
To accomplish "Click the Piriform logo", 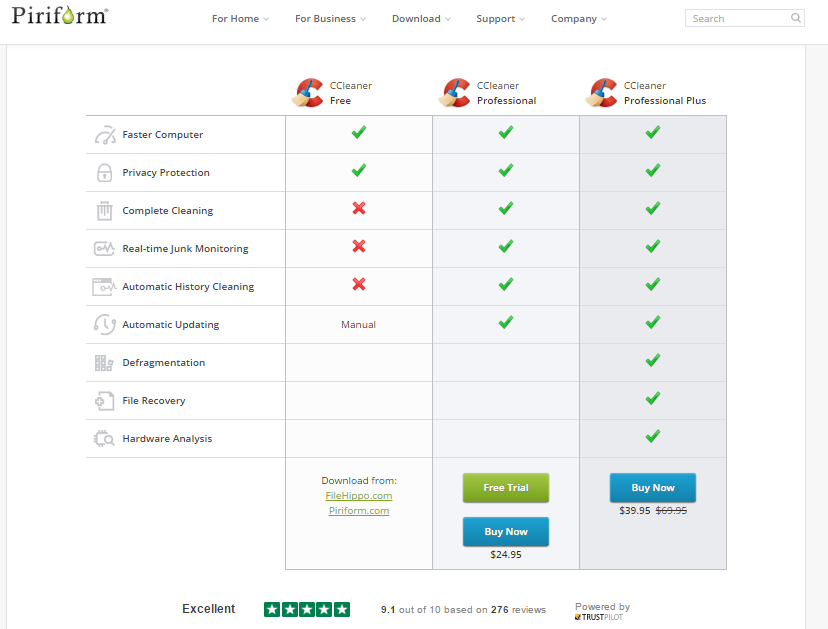I will pyautogui.click(x=60, y=15).
